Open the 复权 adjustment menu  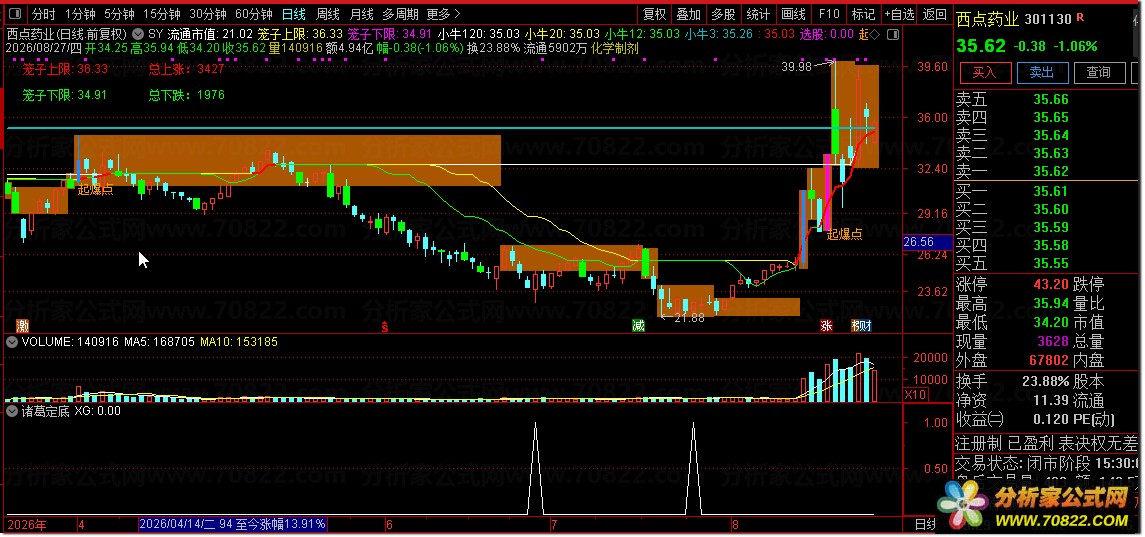(654, 14)
